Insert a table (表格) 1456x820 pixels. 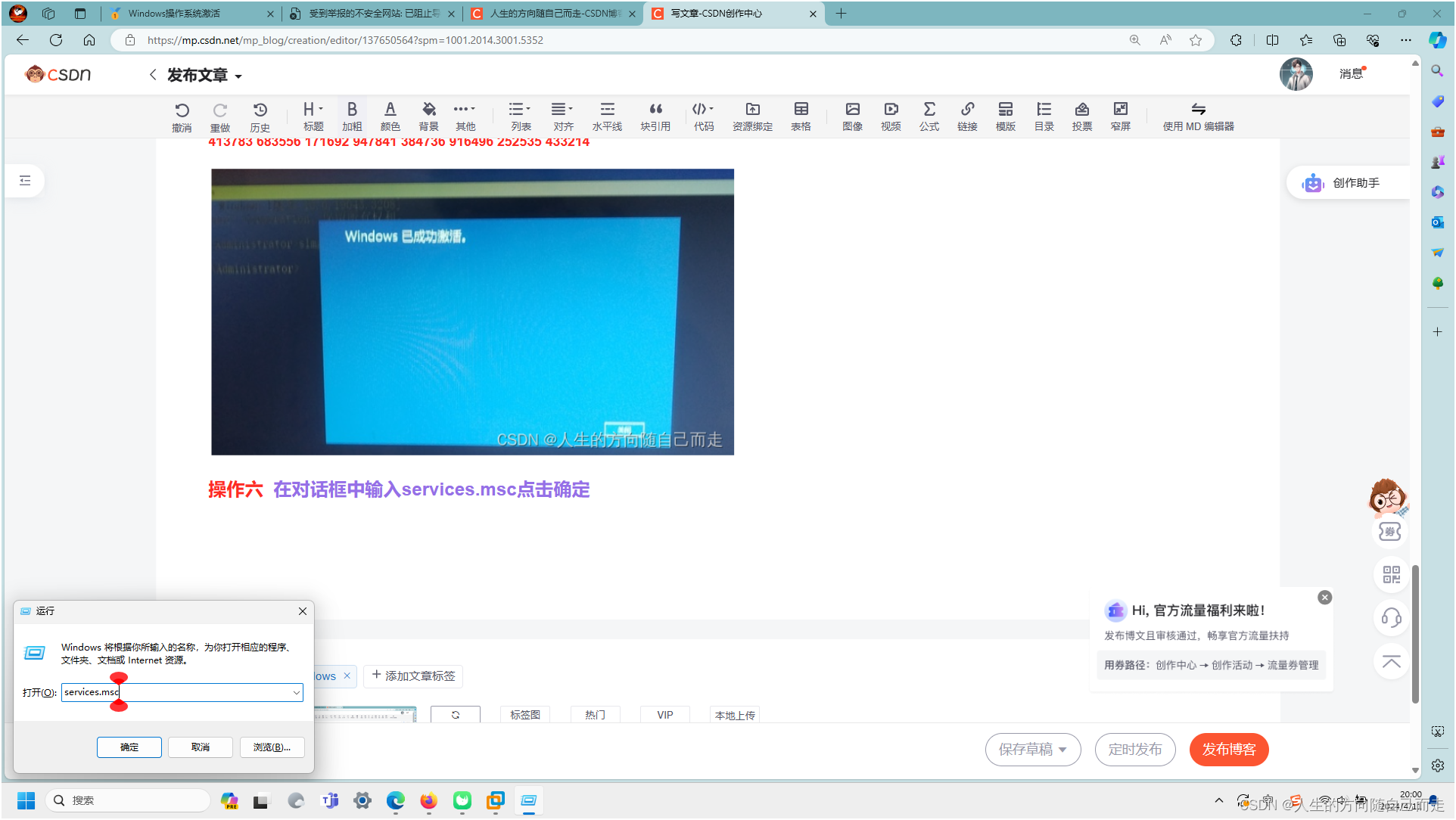click(x=801, y=116)
